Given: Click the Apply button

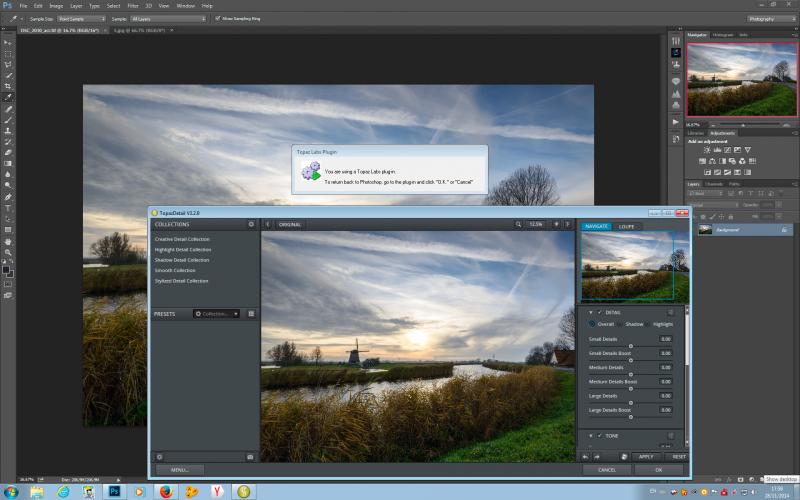Looking at the screenshot, I should coord(646,457).
